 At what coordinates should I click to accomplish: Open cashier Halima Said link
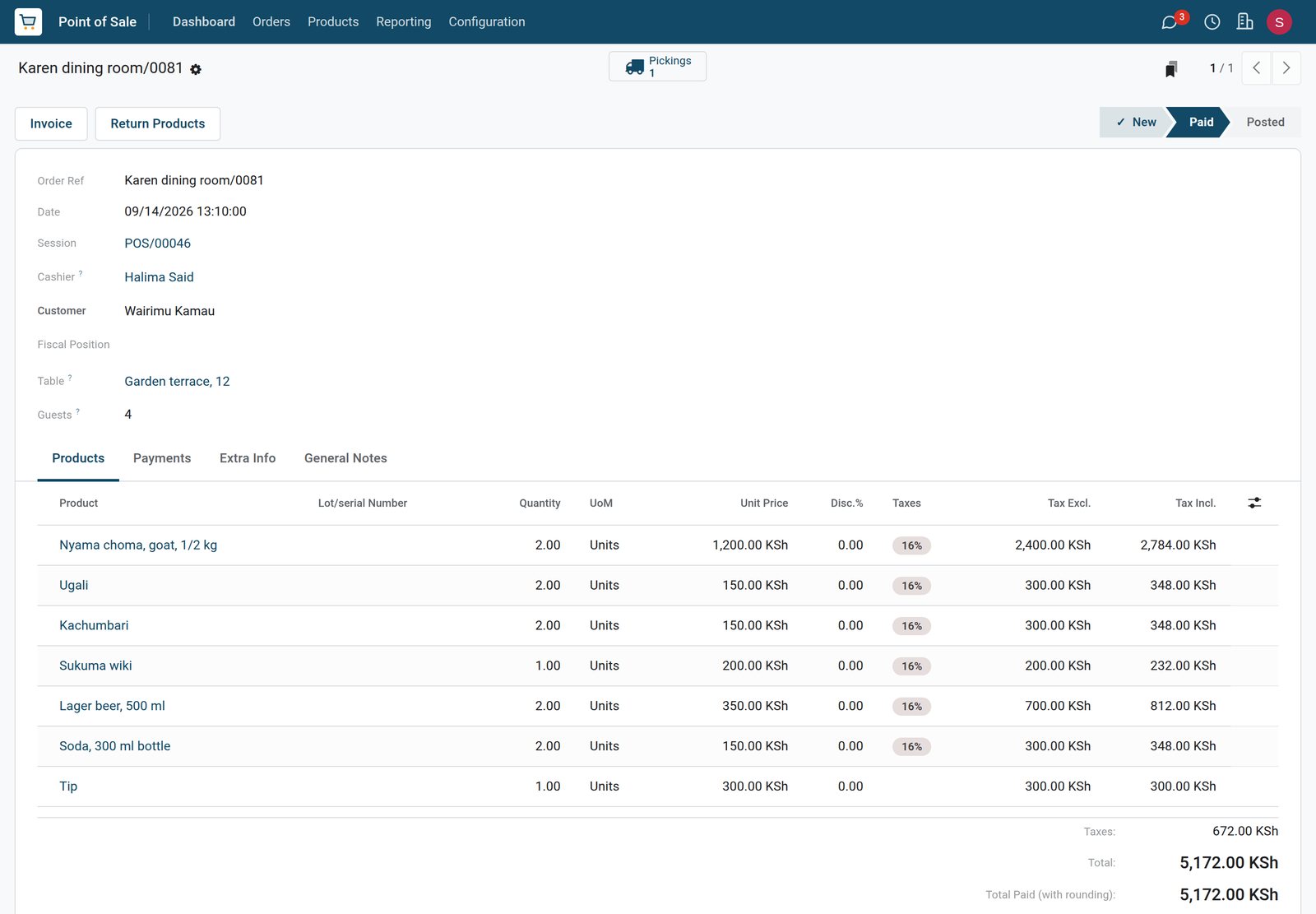160,277
